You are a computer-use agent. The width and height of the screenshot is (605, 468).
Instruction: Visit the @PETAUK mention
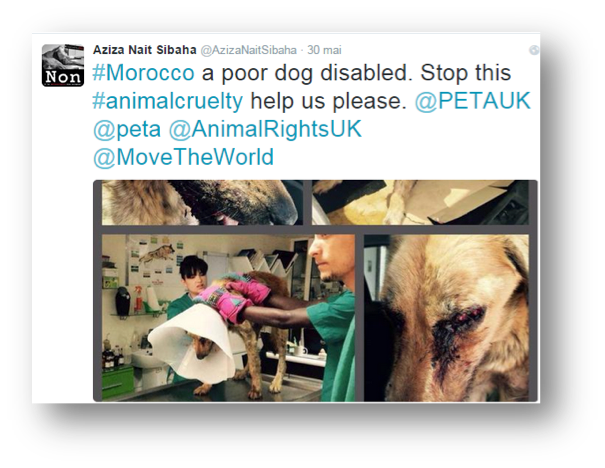[473, 101]
